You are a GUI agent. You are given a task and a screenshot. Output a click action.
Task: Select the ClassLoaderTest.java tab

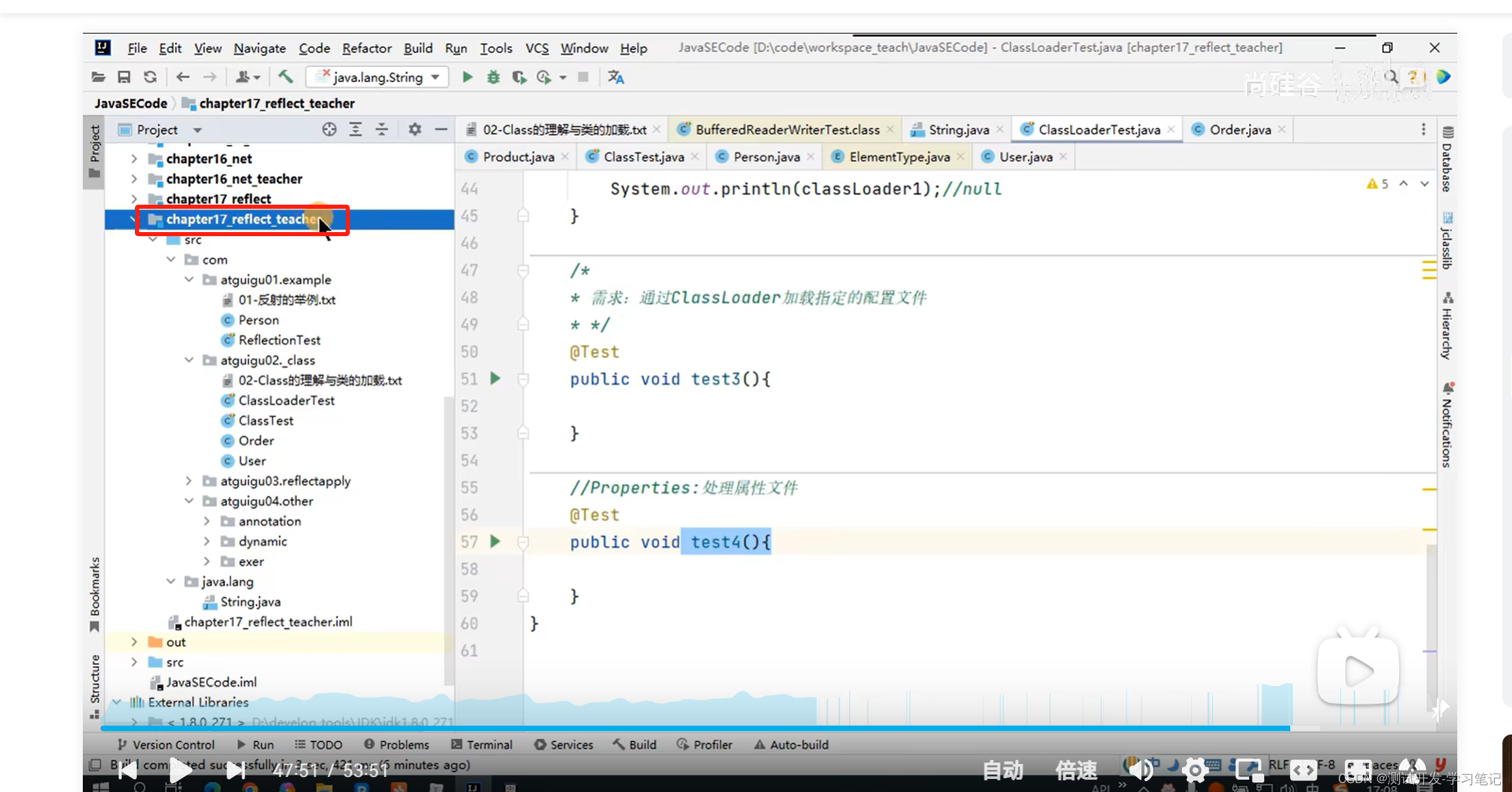[1092, 129]
